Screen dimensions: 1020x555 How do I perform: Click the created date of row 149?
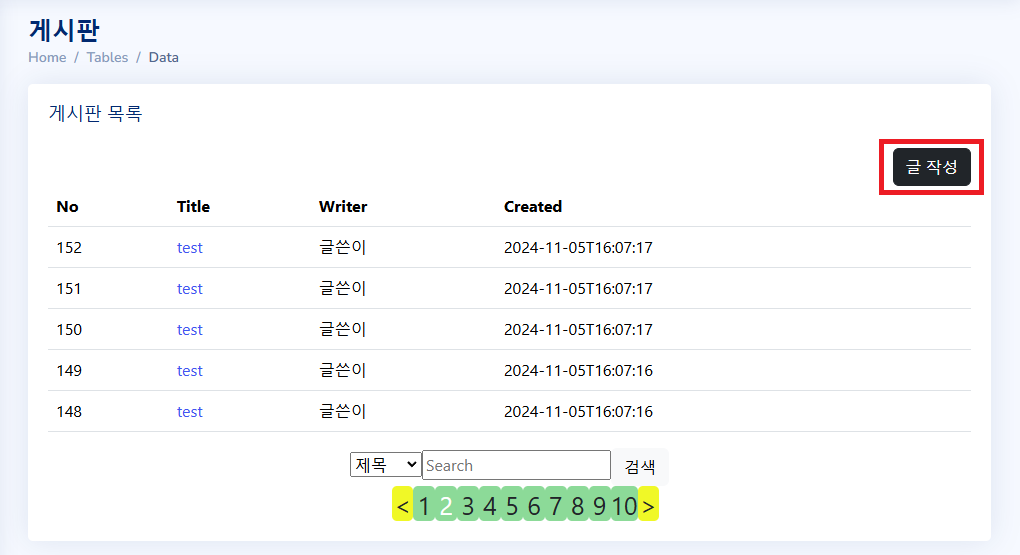click(x=578, y=371)
